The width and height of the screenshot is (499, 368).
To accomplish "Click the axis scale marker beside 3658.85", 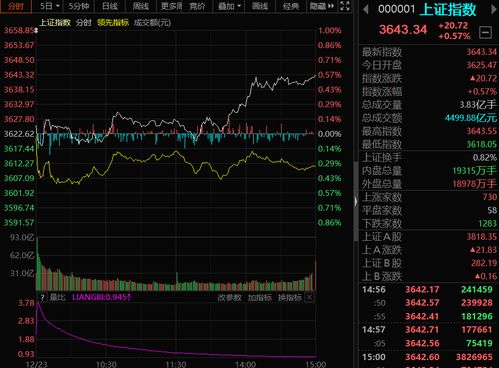I will 36,30.
